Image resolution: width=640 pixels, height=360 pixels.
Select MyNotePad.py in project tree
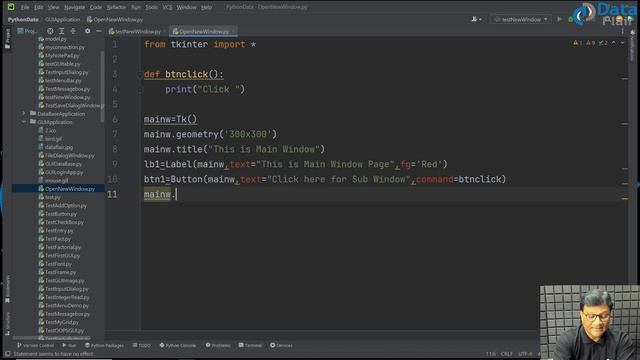tap(59, 56)
